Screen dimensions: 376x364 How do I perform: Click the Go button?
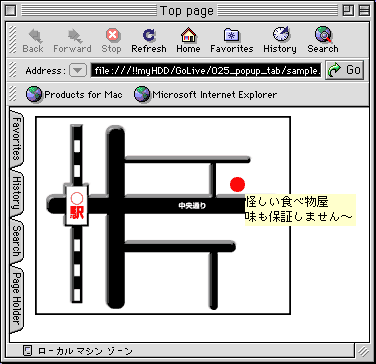pos(344,70)
